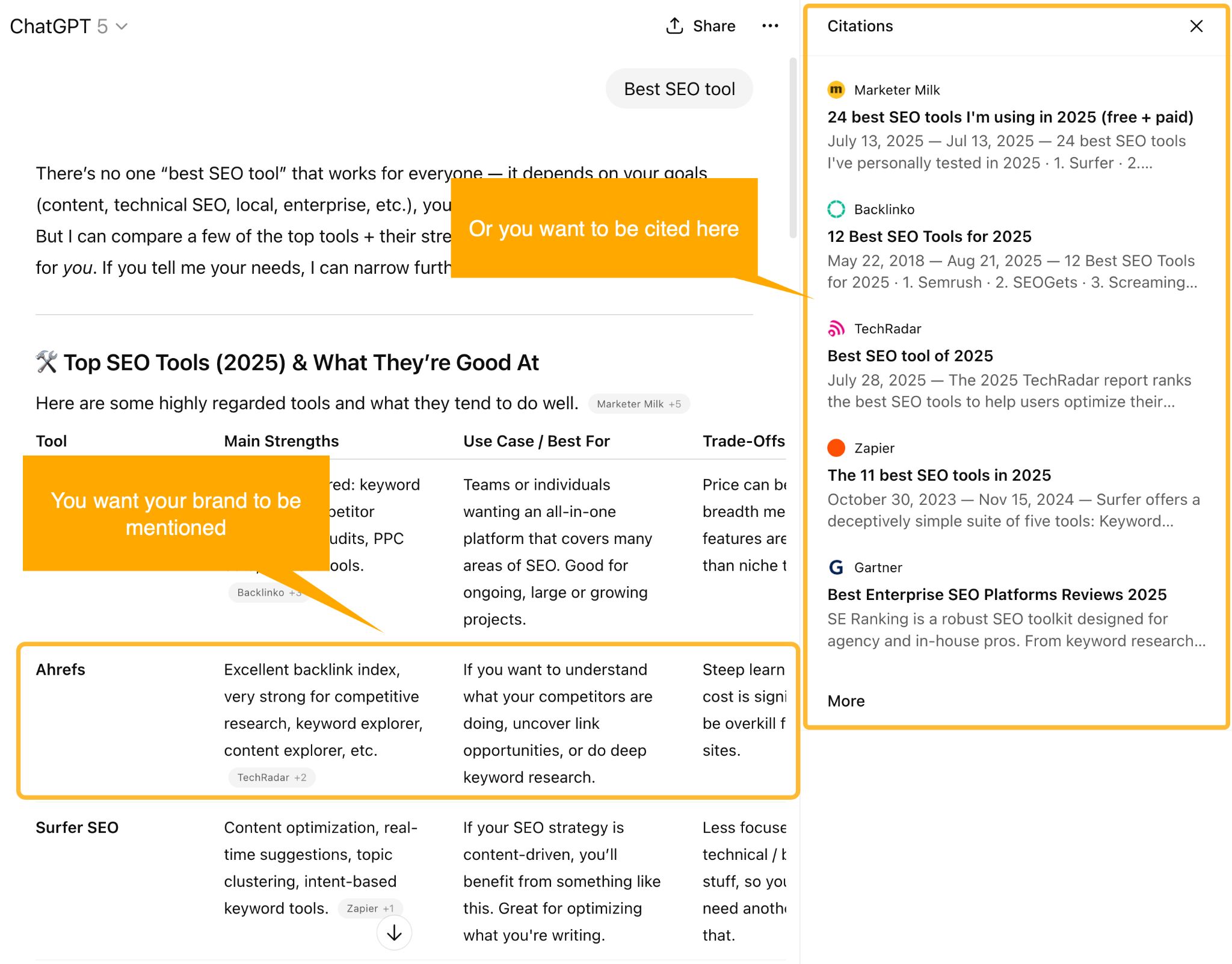This screenshot has width=1232, height=964.
Task: Open Best Enterprise SEO Platforms Reviews link
Action: coord(996,595)
